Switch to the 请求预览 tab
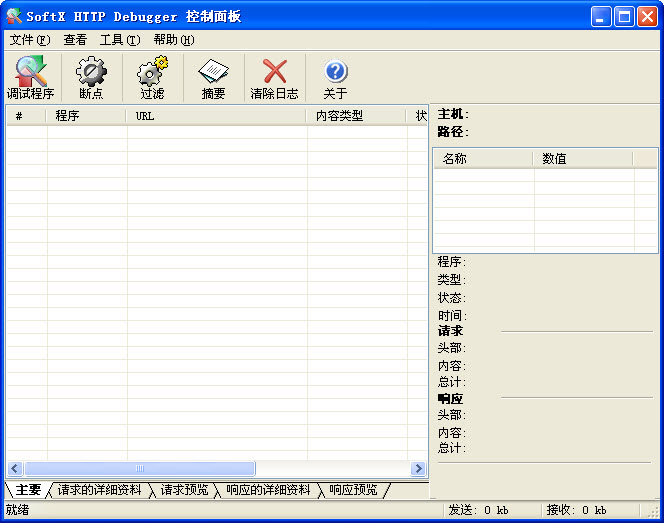This screenshot has height=523, width=664. point(184,490)
